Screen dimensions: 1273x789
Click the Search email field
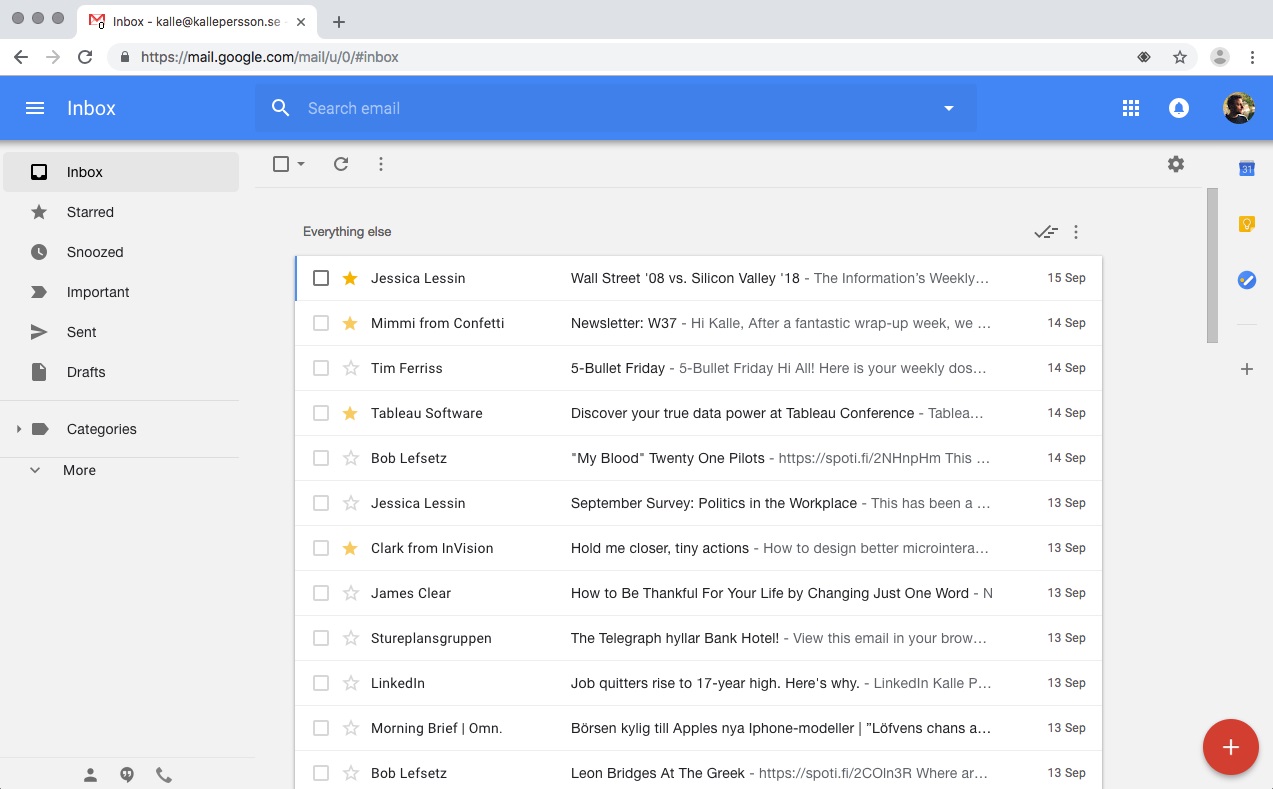[615, 108]
